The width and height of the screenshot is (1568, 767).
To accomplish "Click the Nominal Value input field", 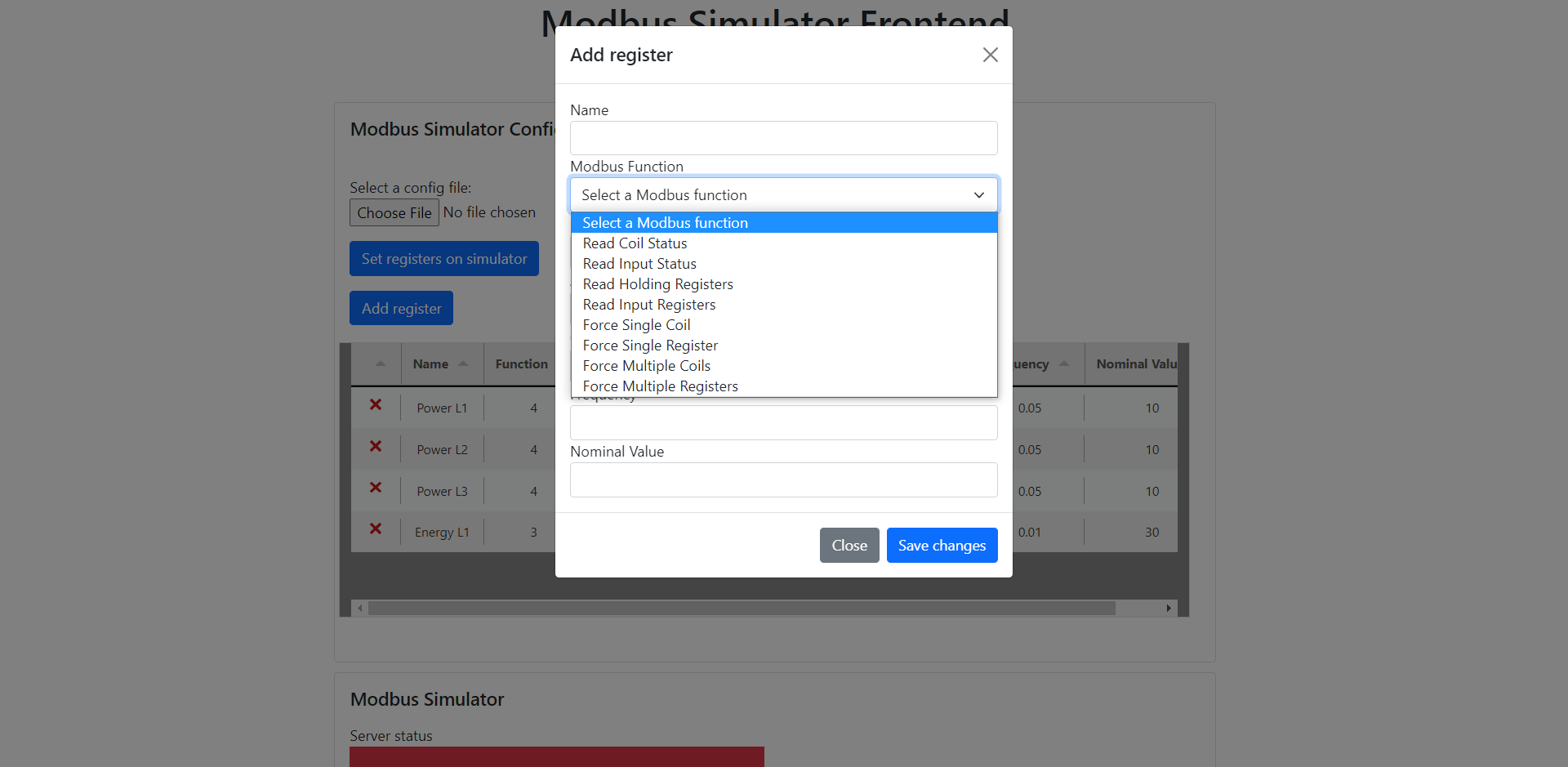I will (x=783, y=479).
